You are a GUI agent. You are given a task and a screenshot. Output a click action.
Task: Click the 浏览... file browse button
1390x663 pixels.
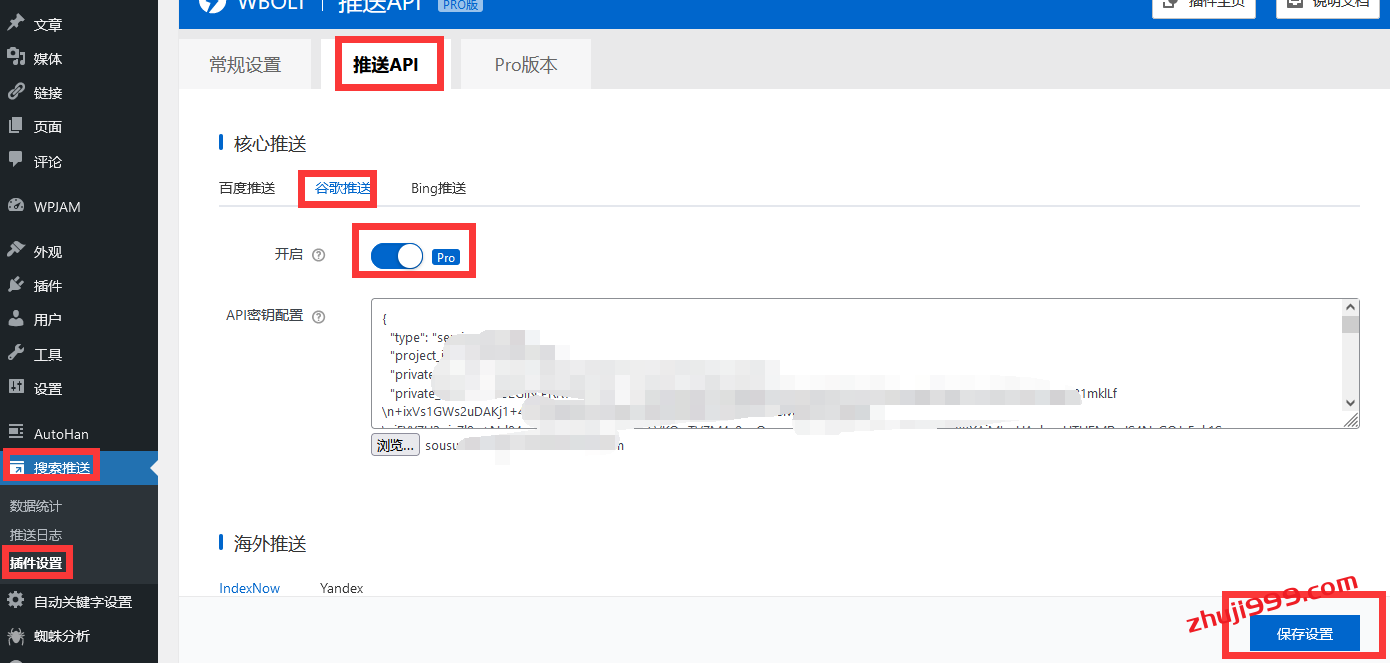point(395,445)
